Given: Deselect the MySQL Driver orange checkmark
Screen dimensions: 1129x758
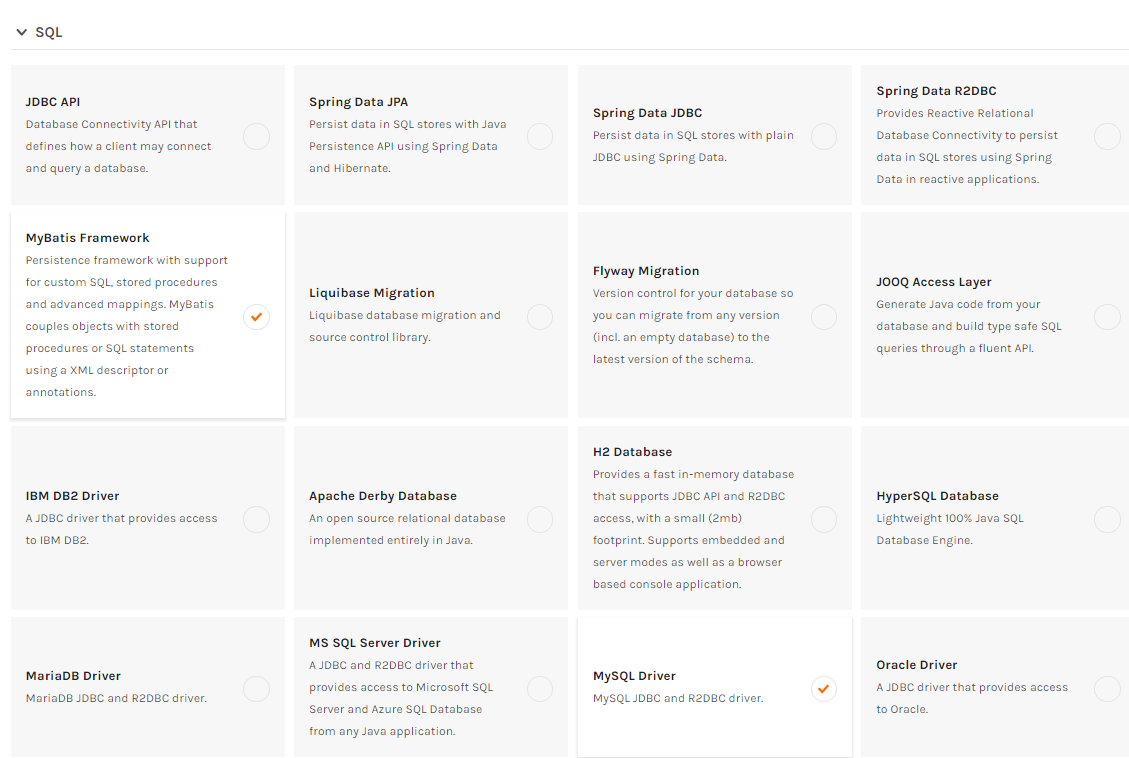Looking at the screenshot, I should coord(824,689).
